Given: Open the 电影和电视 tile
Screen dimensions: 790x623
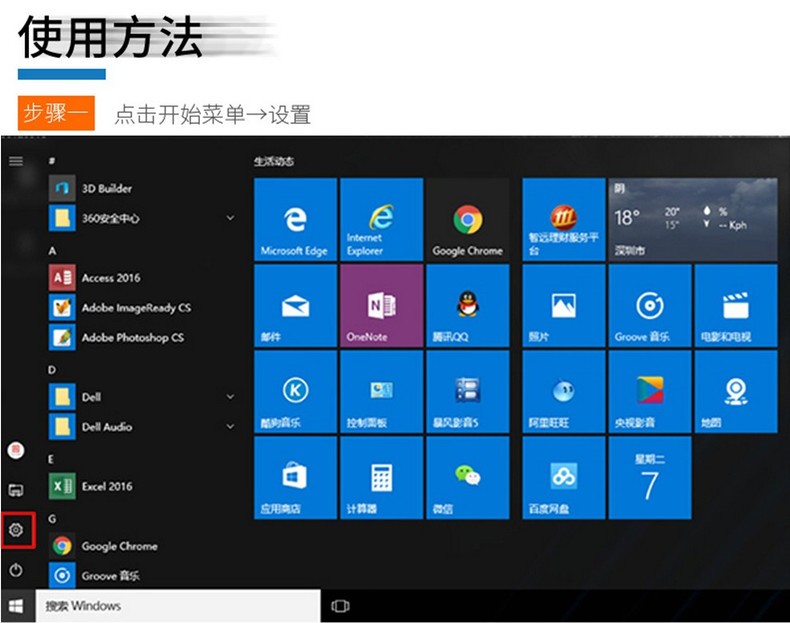Looking at the screenshot, I should pyautogui.click(x=736, y=306).
